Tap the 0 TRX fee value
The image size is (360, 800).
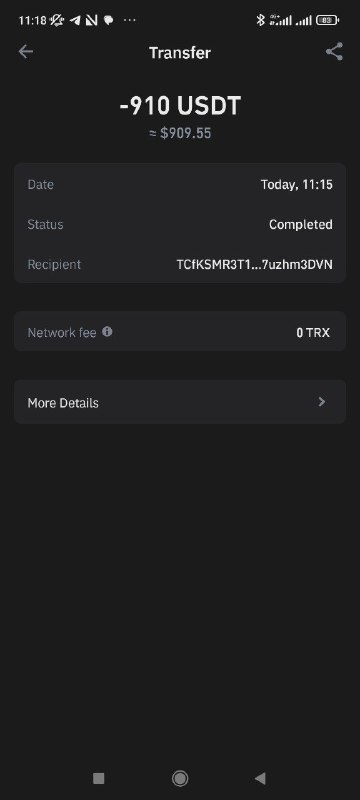pyautogui.click(x=313, y=333)
